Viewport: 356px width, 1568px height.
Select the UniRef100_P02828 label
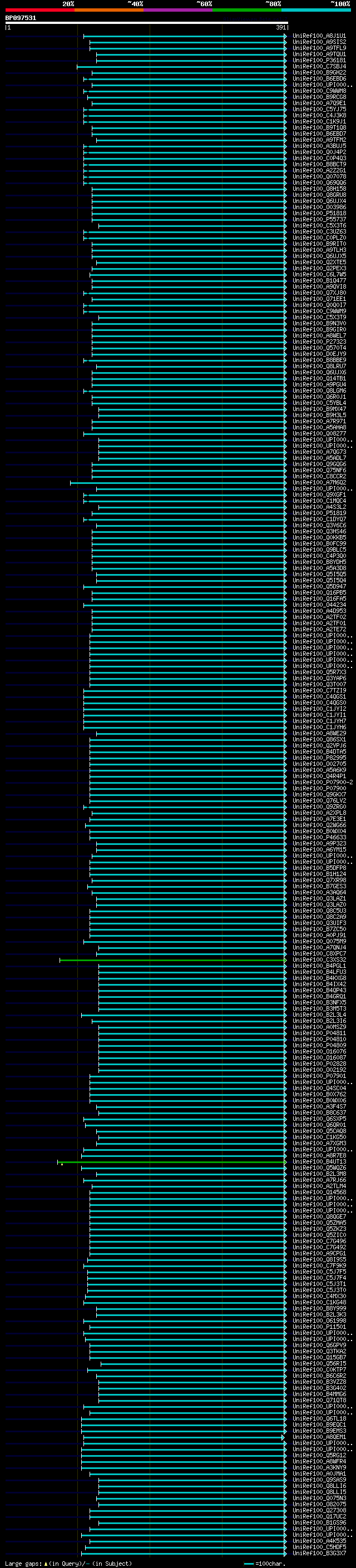[x=319, y=1064]
